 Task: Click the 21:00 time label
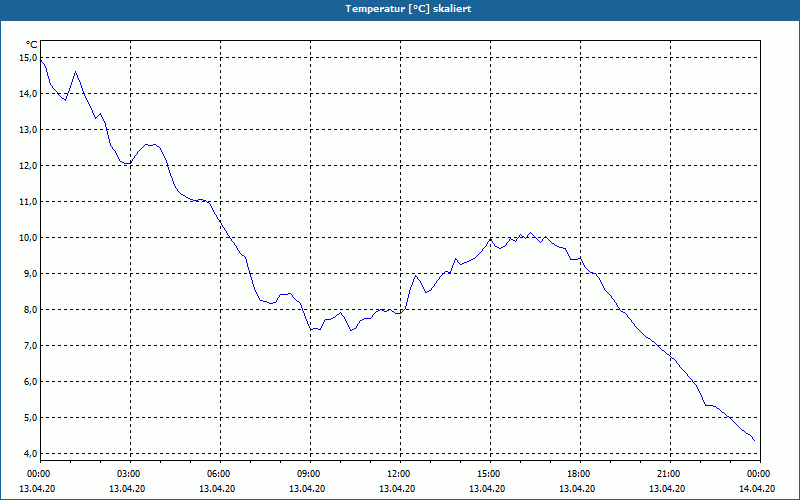click(670, 474)
